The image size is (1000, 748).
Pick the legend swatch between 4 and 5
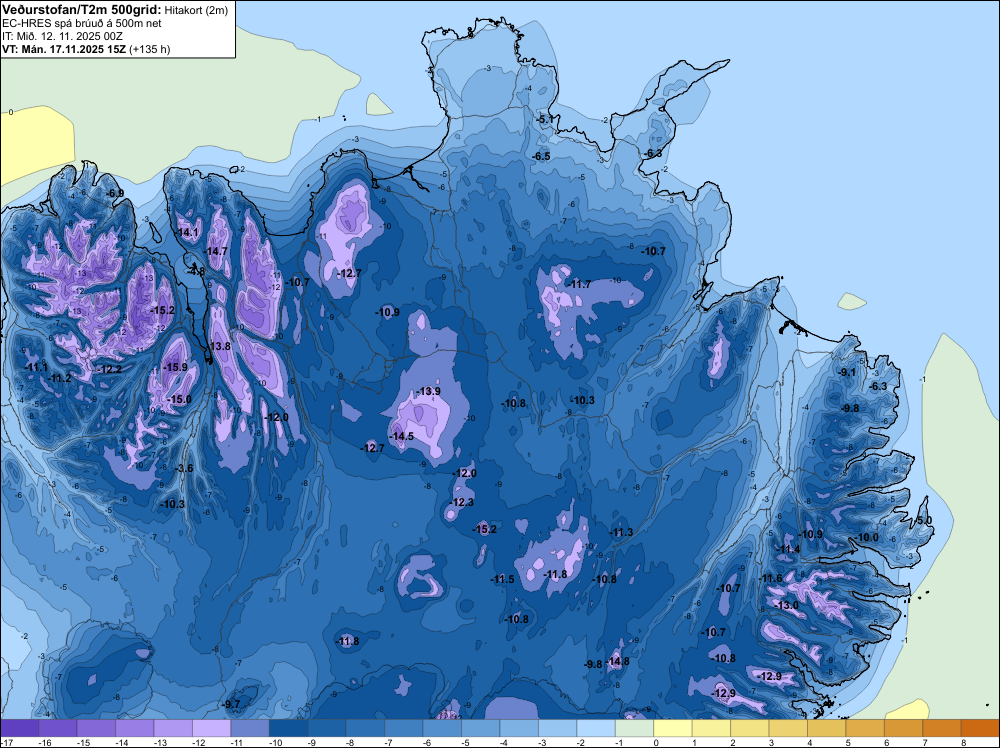point(827,728)
